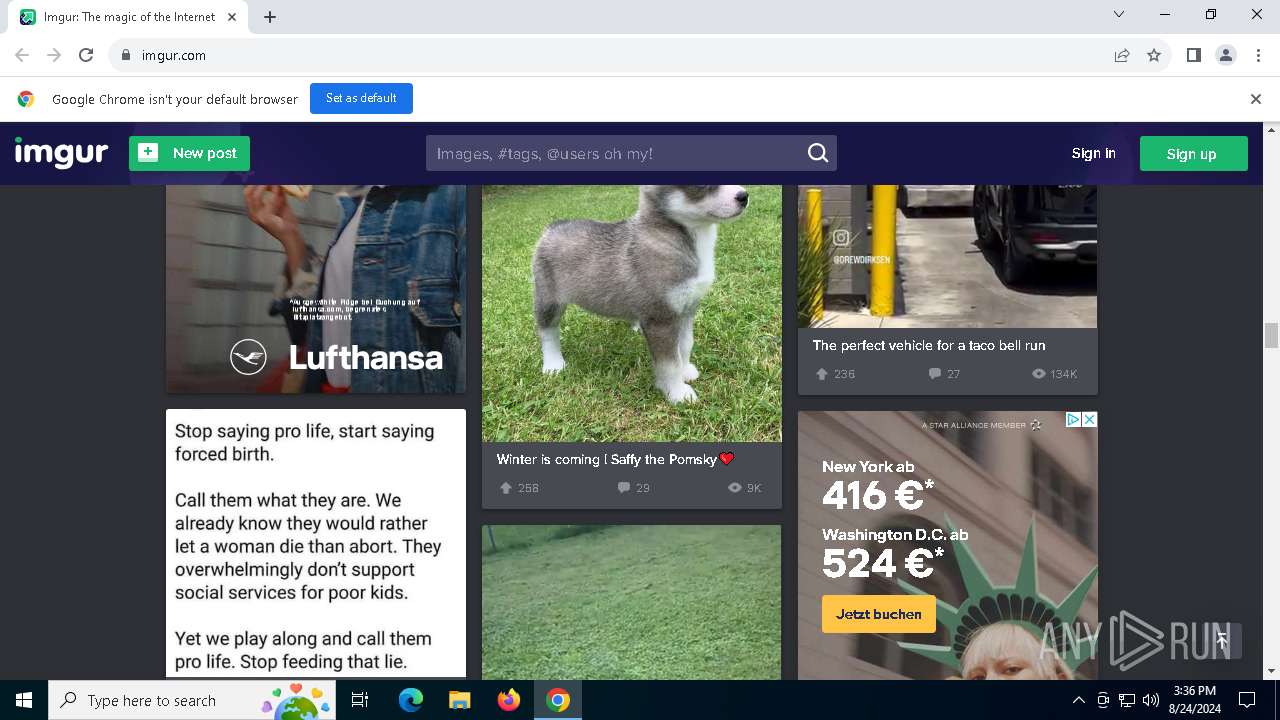
Task: Upvote the Saffy the Pomsky post
Action: coord(506,488)
